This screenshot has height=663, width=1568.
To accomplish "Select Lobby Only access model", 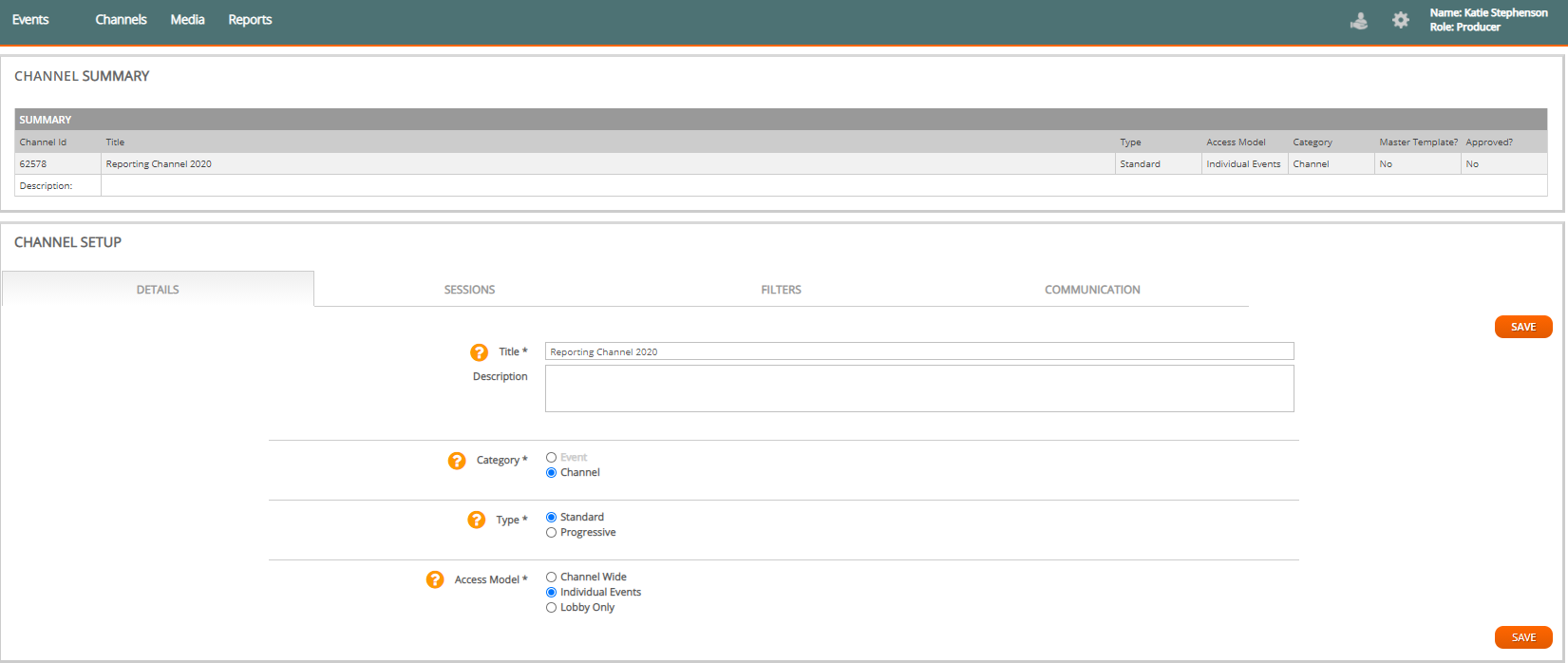I will [x=551, y=608].
